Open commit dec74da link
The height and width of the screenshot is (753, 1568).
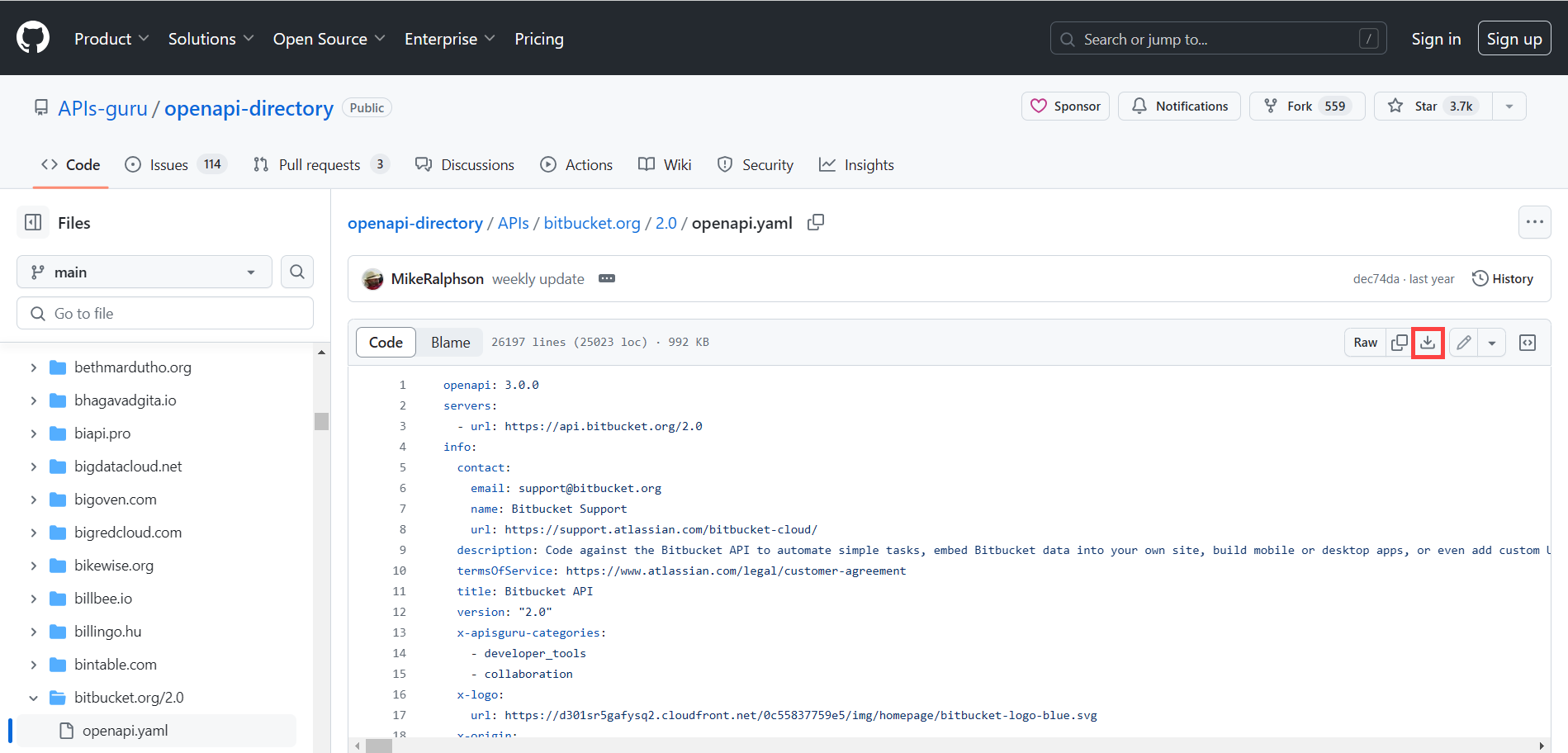pyautogui.click(x=1376, y=279)
